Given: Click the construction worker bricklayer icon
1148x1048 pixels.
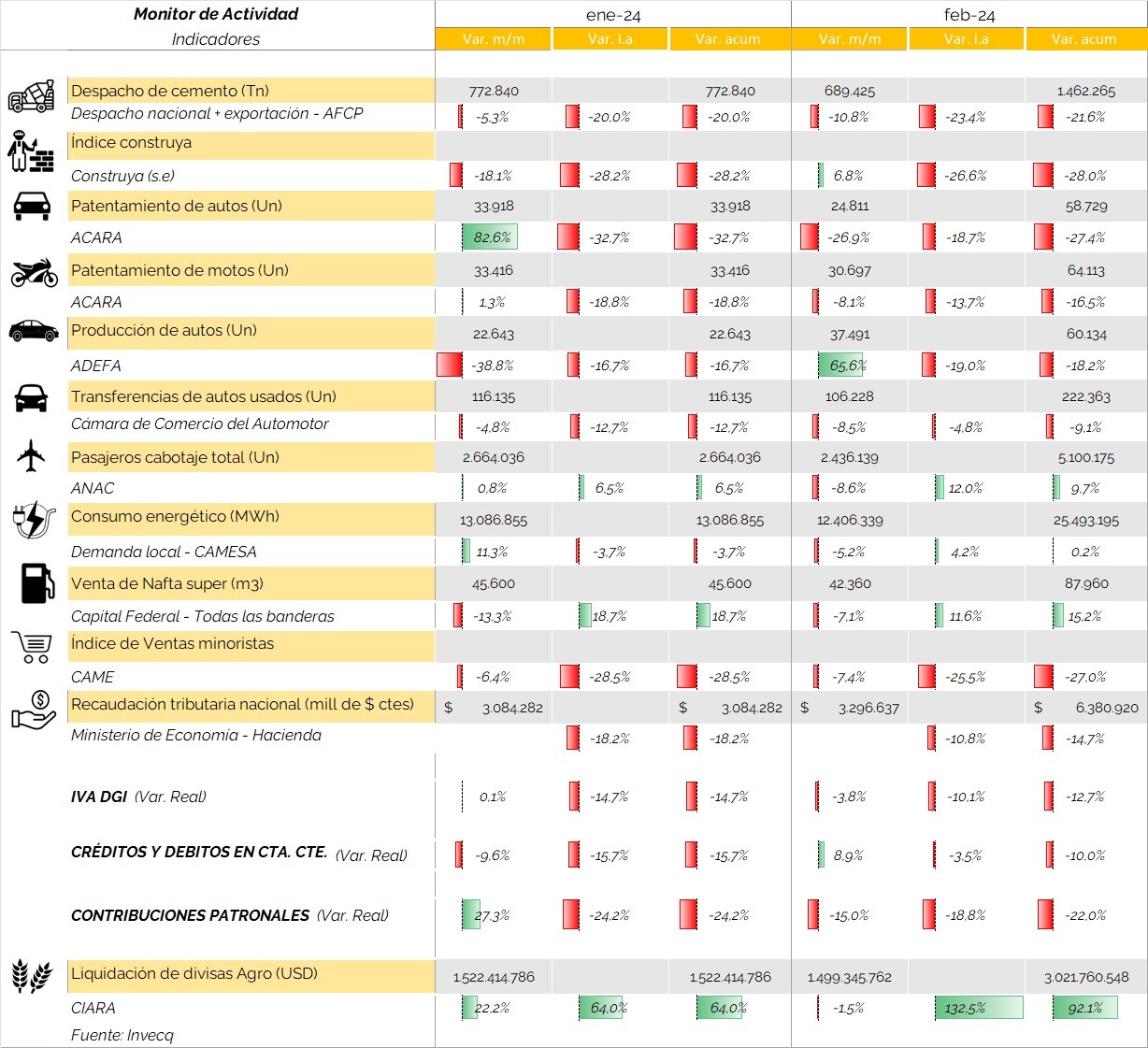Looking at the screenshot, I should click(x=31, y=151).
